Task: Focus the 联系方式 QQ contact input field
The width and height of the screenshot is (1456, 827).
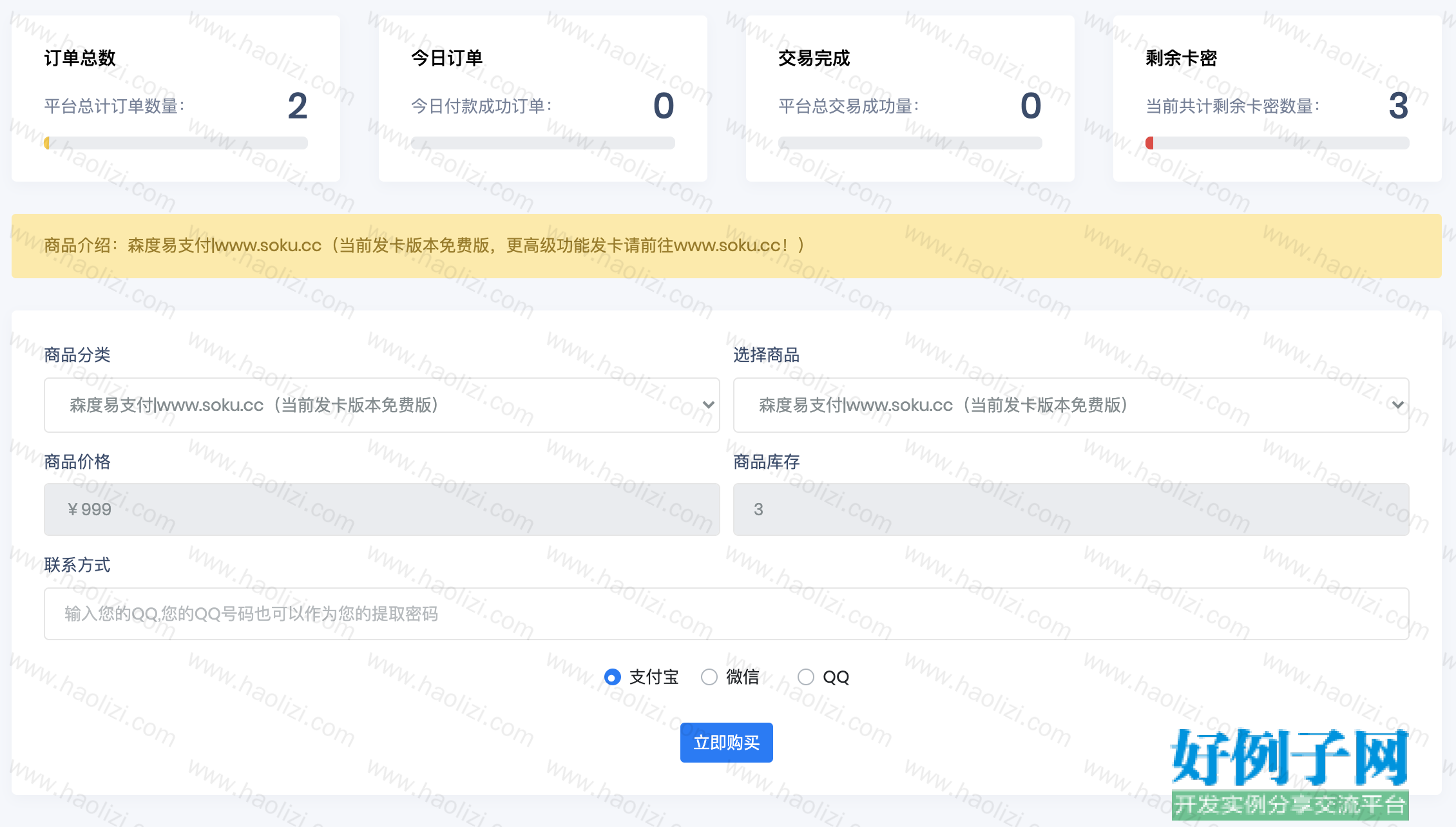Action: [x=727, y=614]
